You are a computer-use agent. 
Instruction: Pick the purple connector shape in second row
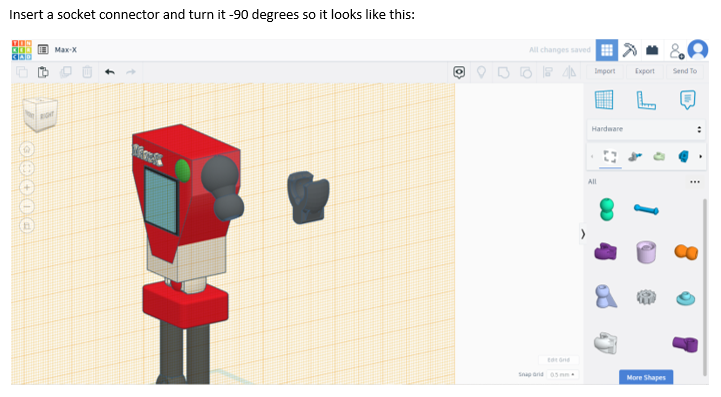pyautogui.click(x=606, y=252)
